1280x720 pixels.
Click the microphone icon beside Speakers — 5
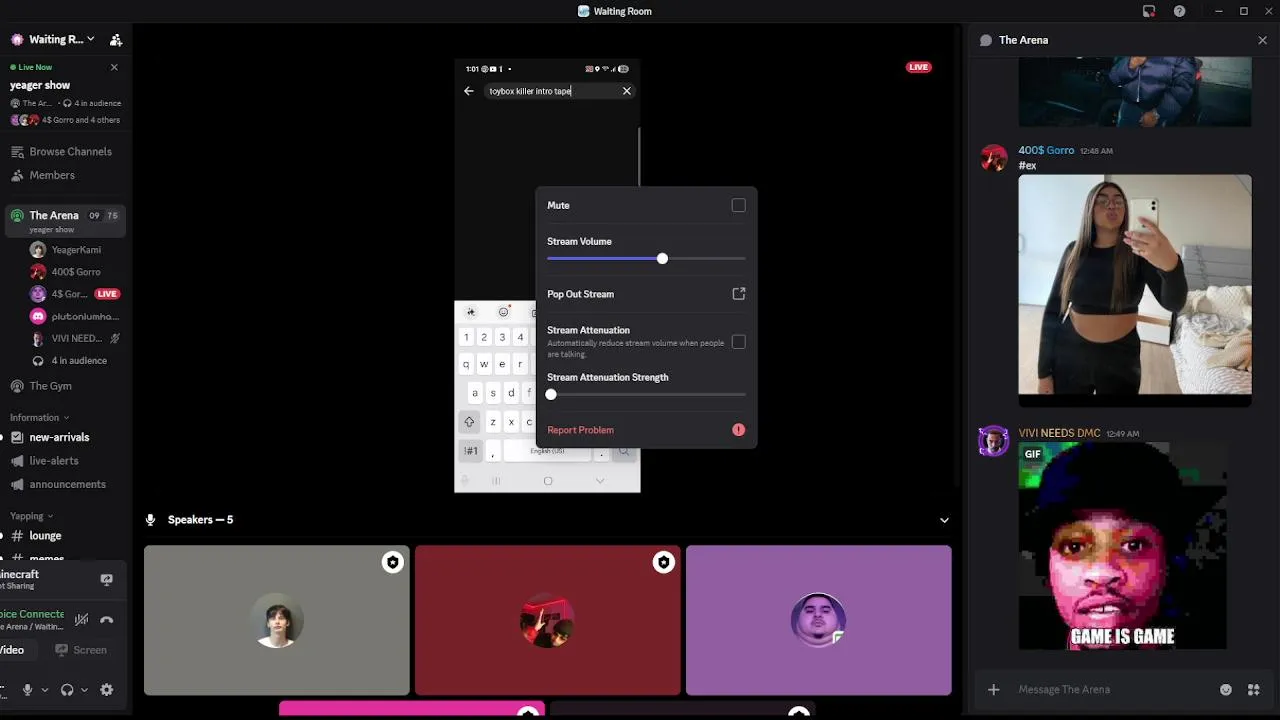[x=151, y=520]
